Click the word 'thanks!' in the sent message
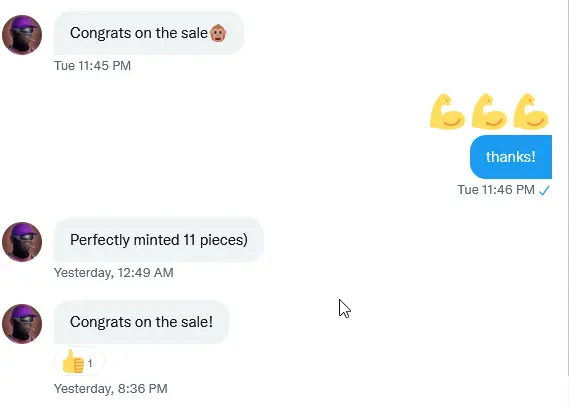This screenshot has width=569, height=407. (x=511, y=157)
